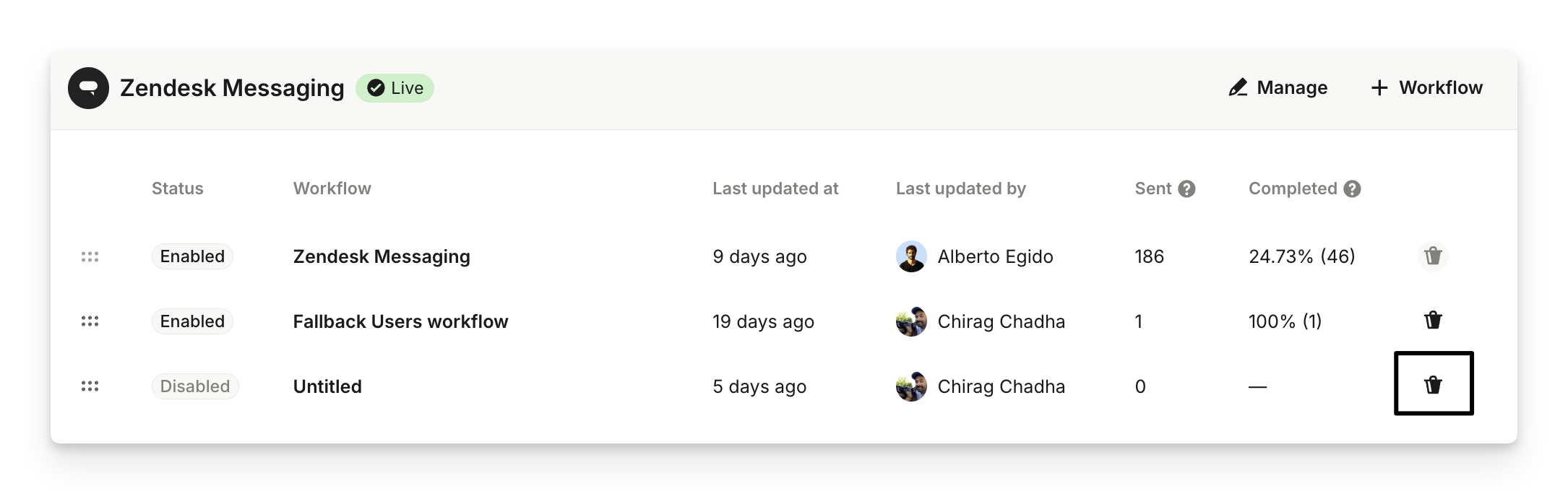Delete the Fallback Users workflow
The width and height of the screenshot is (1568, 494).
tap(1433, 320)
